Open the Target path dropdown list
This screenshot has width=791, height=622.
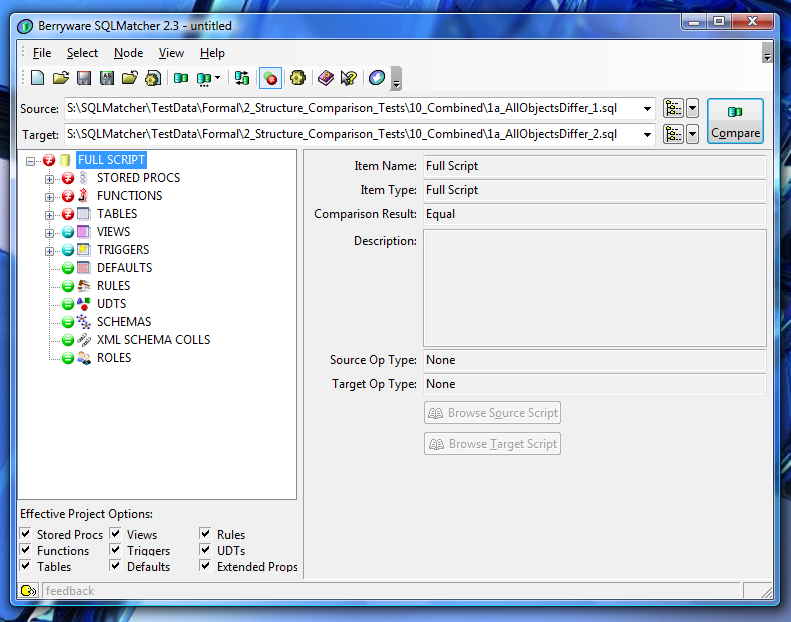[647, 134]
